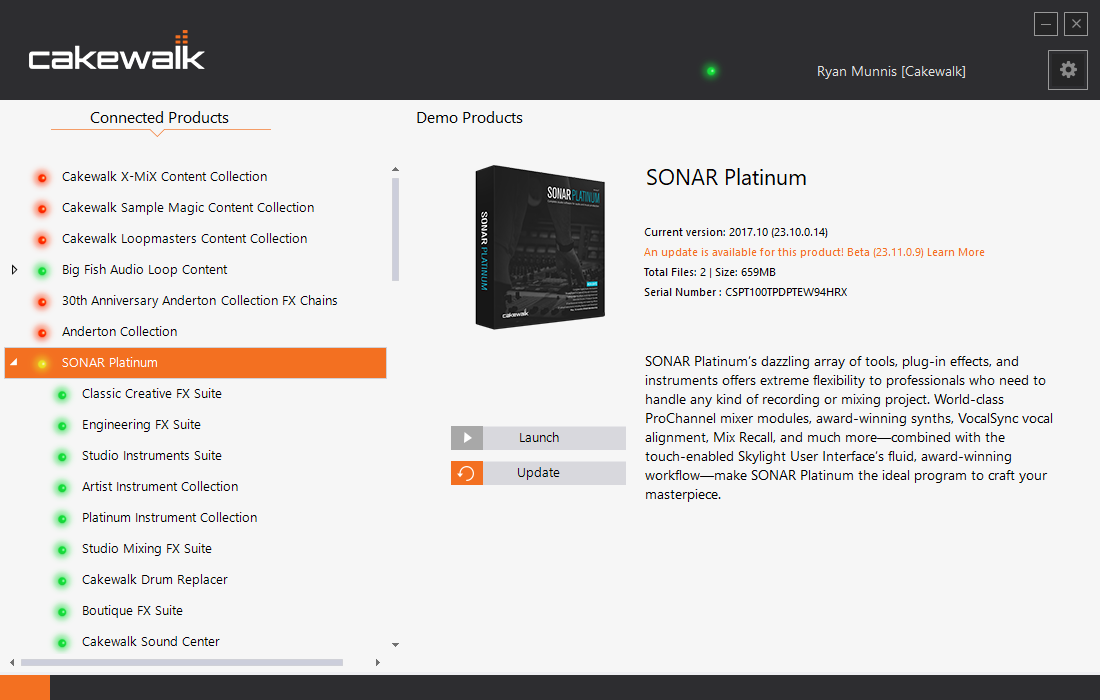Expand the Big Fish Audio Loop Content item
Image resolution: width=1100 pixels, height=700 pixels.
pyautogui.click(x=14, y=270)
